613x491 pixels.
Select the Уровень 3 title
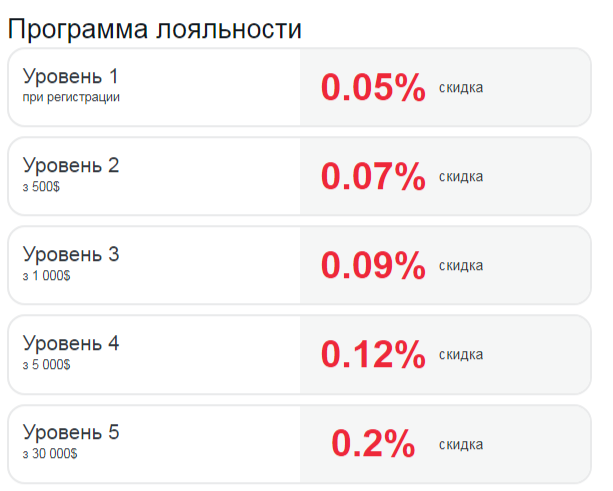coord(71,255)
